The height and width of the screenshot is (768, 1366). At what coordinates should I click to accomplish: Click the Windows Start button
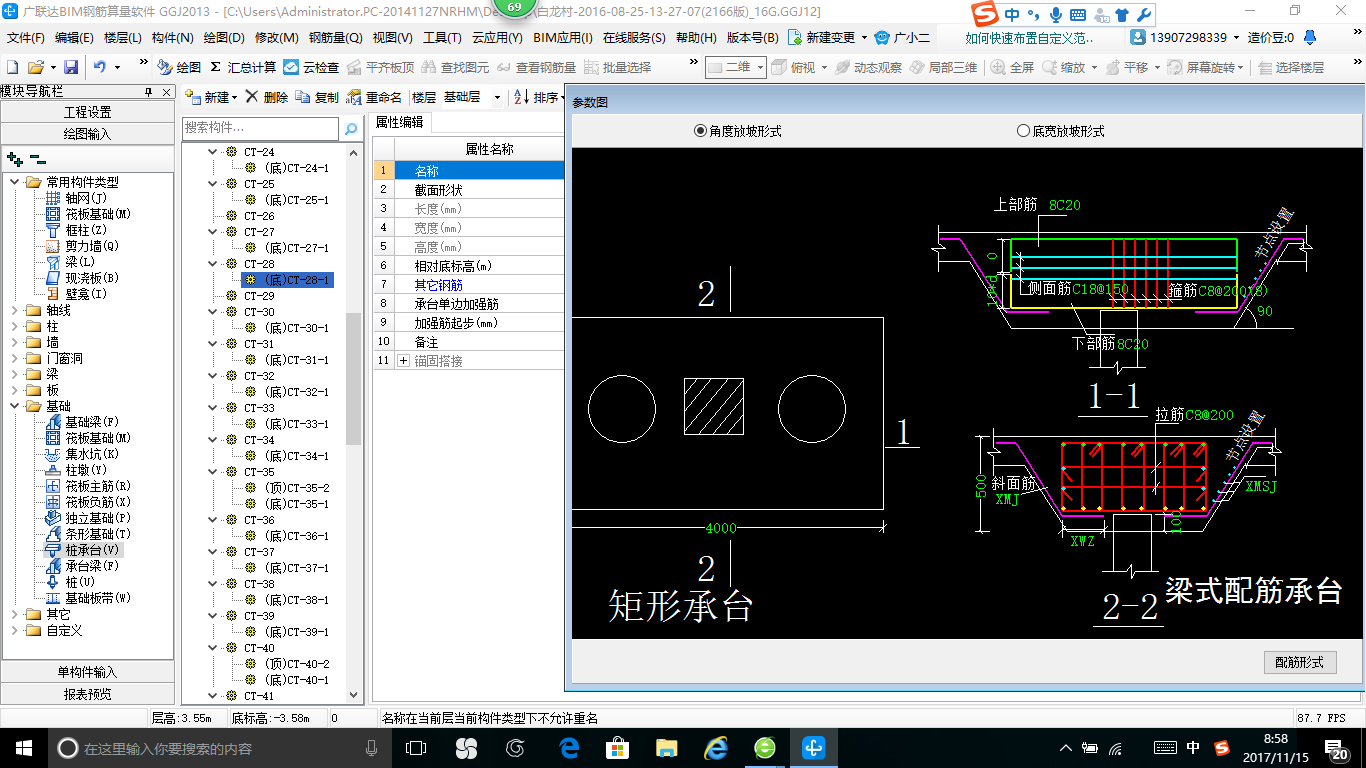coord(23,748)
